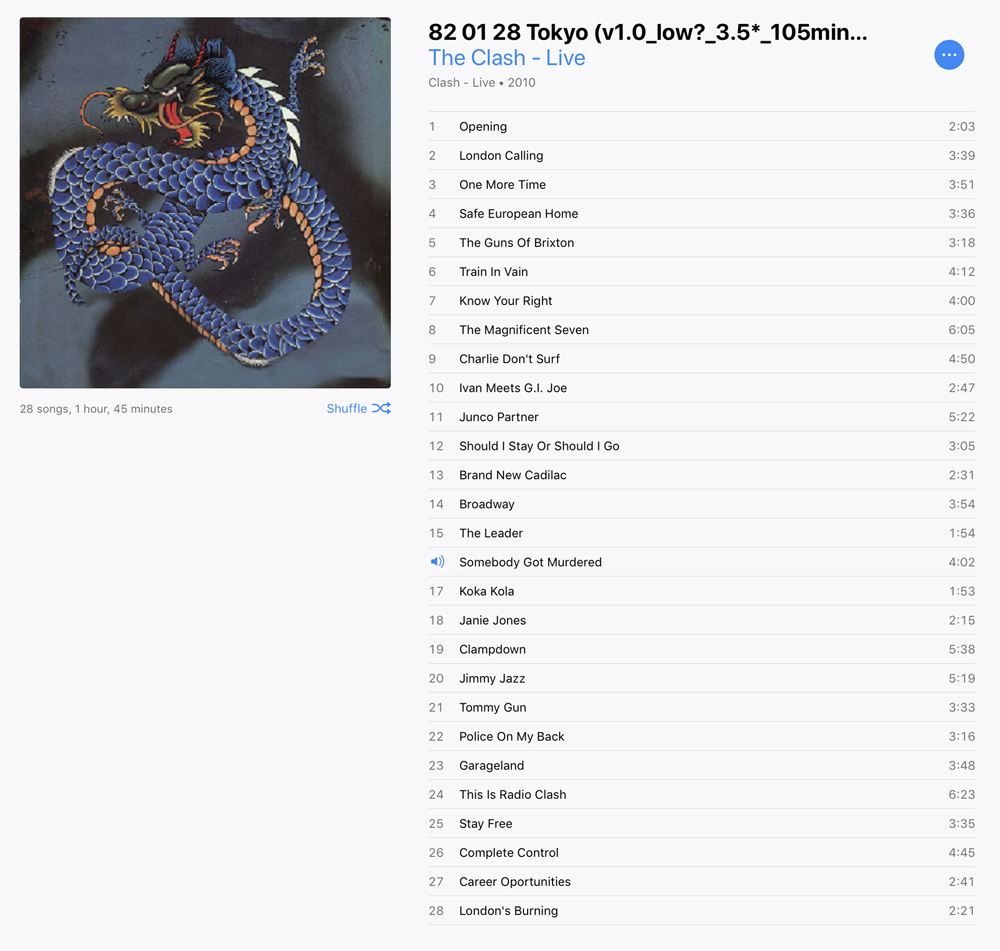This screenshot has height=951, width=1000.
Task: Click the album title 82 01 28 Tokyo
Action: pos(648,32)
